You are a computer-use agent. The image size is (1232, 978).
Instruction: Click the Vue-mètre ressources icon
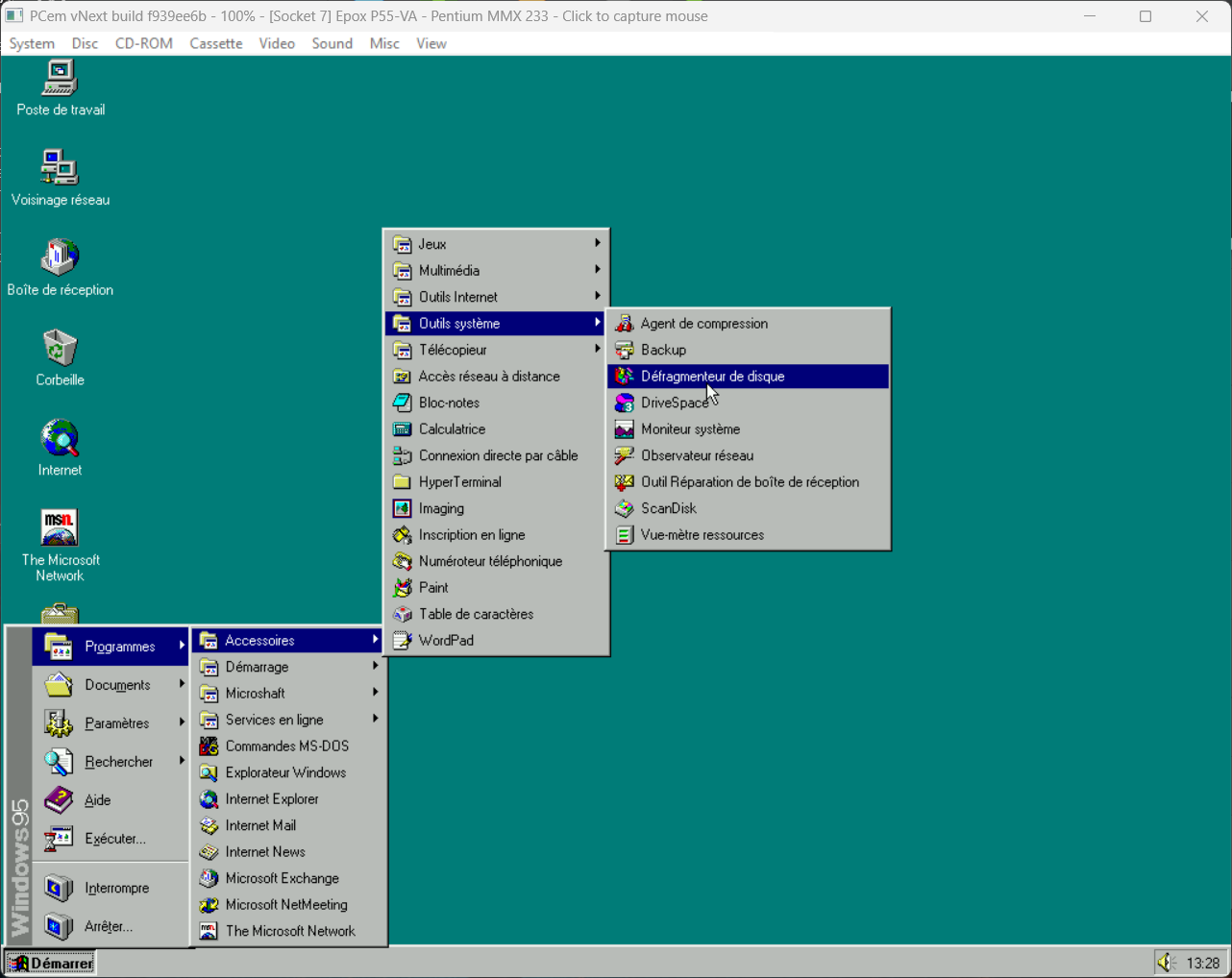point(625,535)
